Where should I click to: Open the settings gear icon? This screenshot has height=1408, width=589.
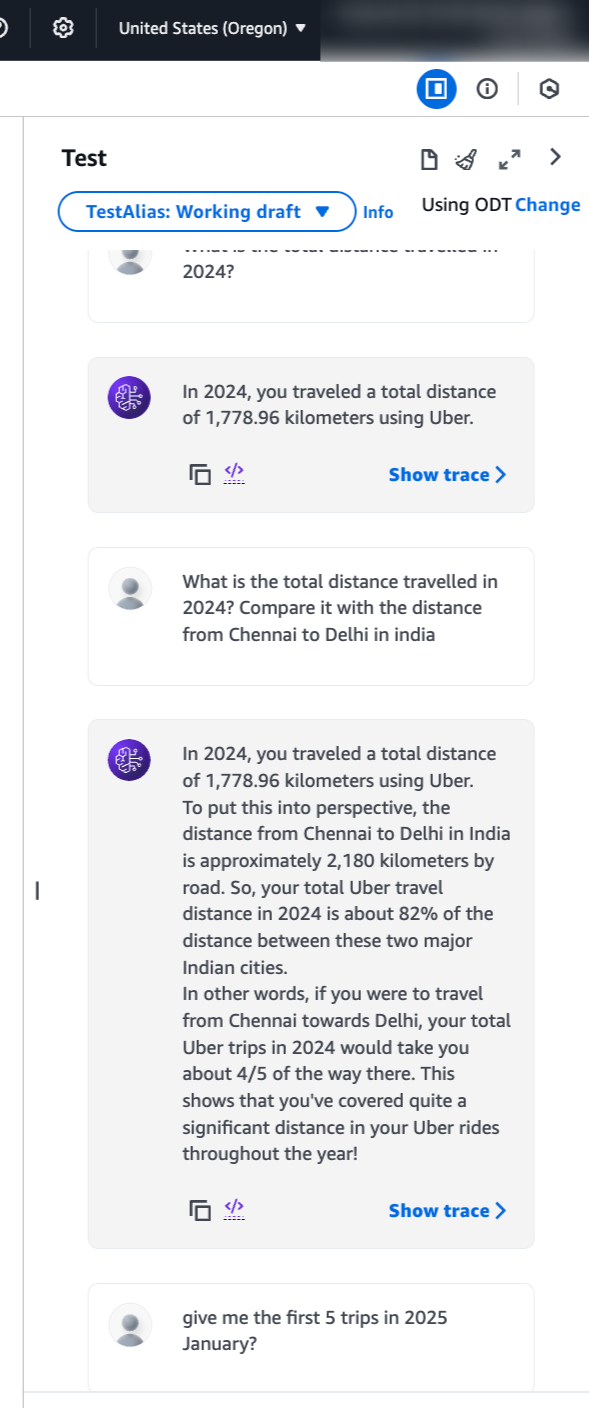point(63,28)
